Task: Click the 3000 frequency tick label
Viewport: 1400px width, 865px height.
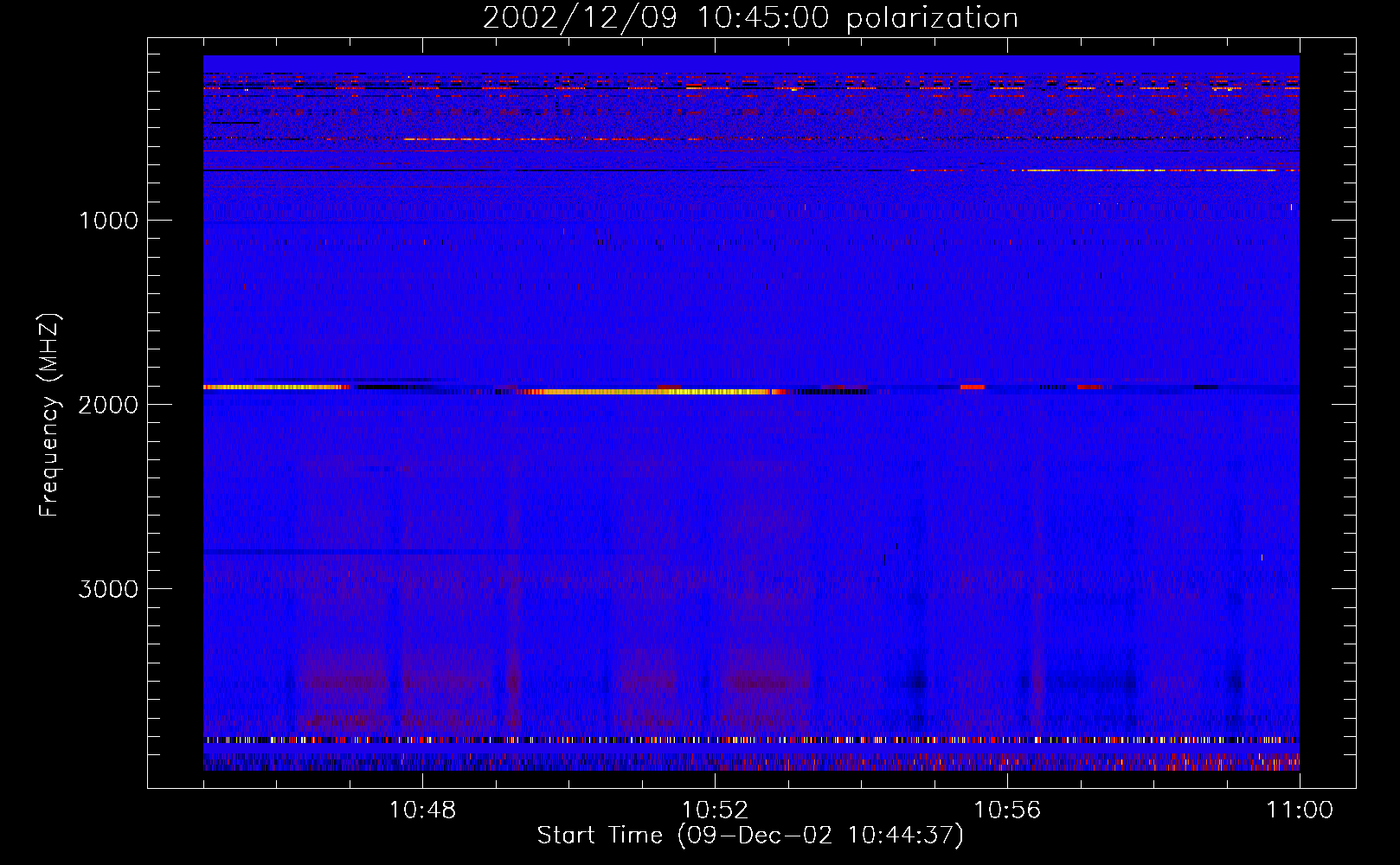Action: [x=108, y=589]
